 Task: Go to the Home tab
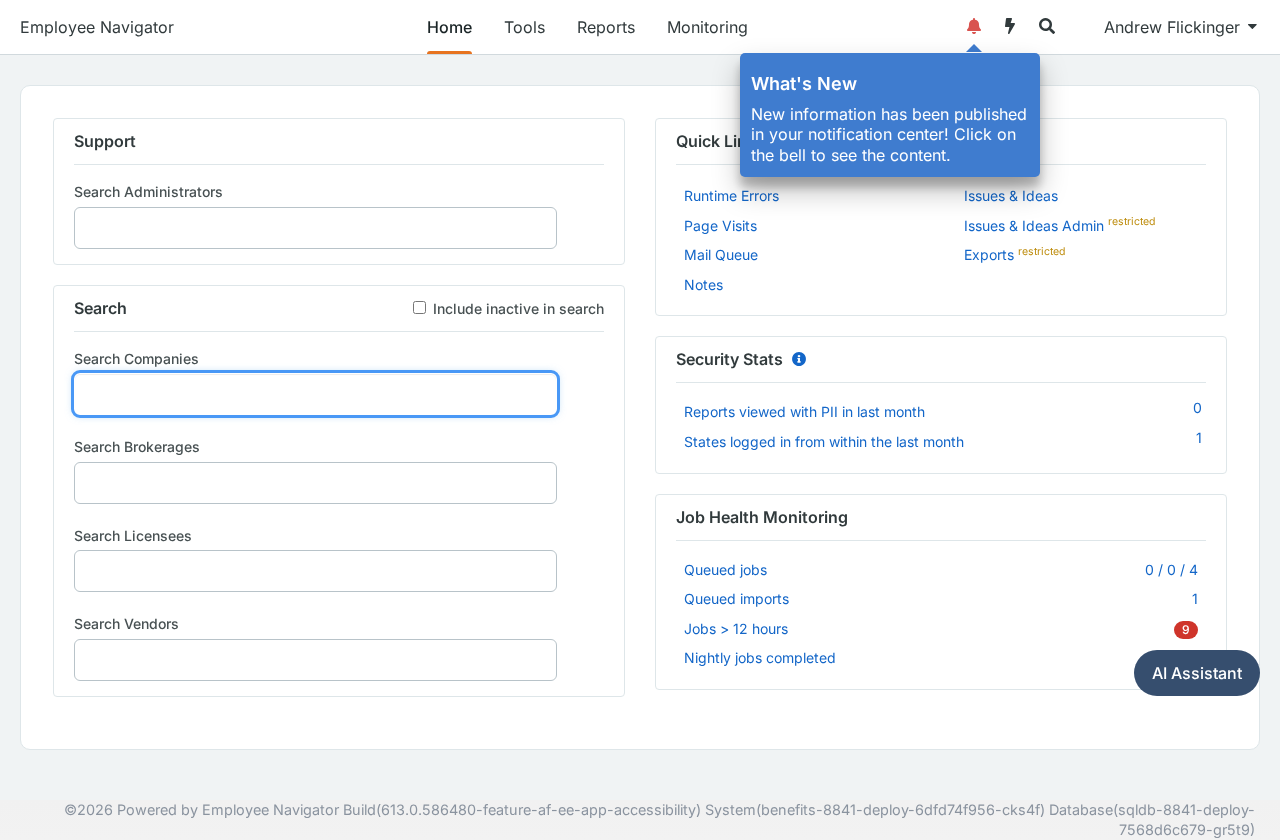(449, 27)
